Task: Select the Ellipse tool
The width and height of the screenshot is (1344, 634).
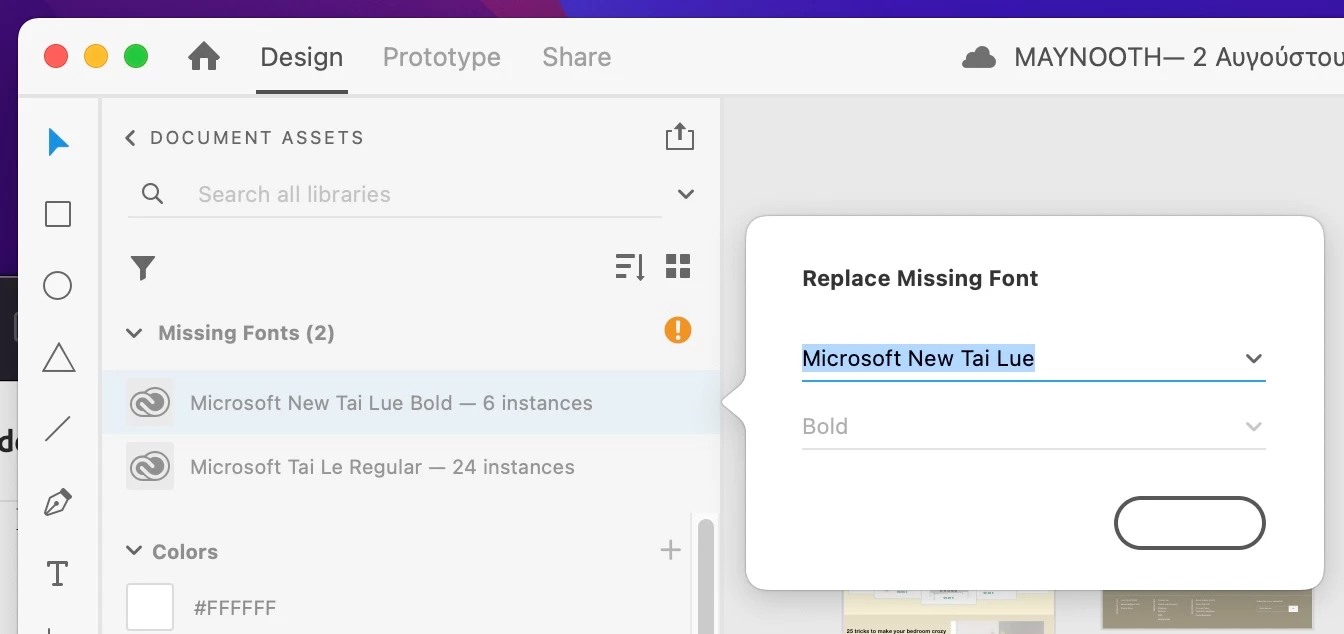Action: tap(58, 286)
